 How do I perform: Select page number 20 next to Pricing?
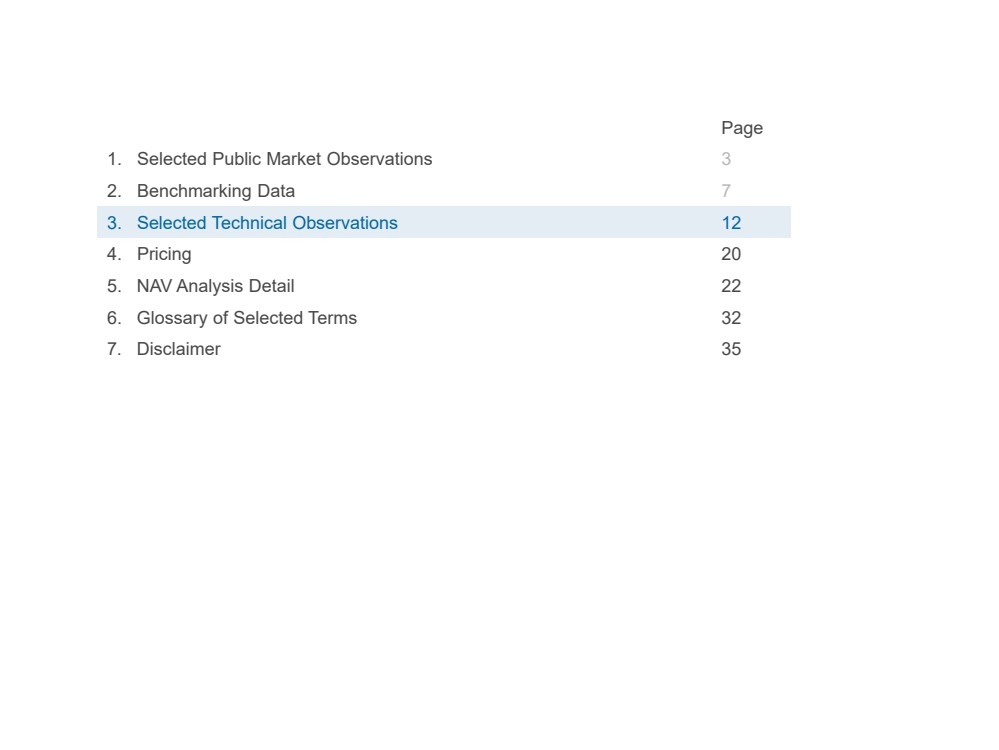pyautogui.click(x=731, y=254)
